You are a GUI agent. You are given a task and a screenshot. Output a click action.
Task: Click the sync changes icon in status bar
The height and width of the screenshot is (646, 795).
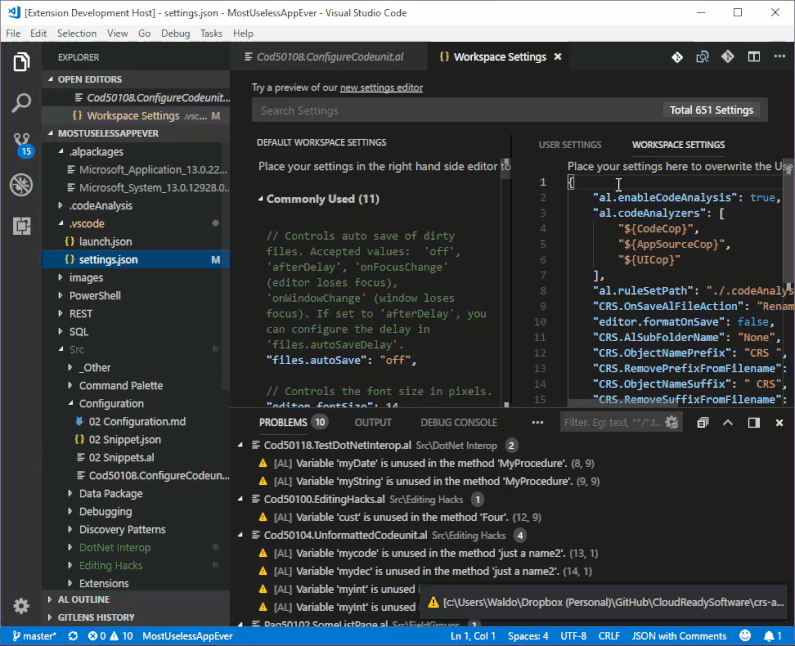pos(73,636)
